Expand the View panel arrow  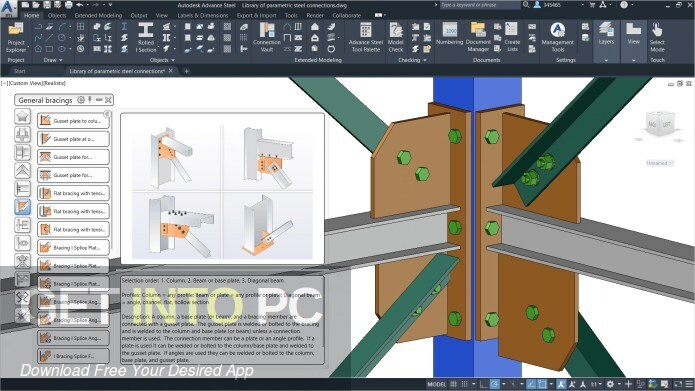pos(633,60)
